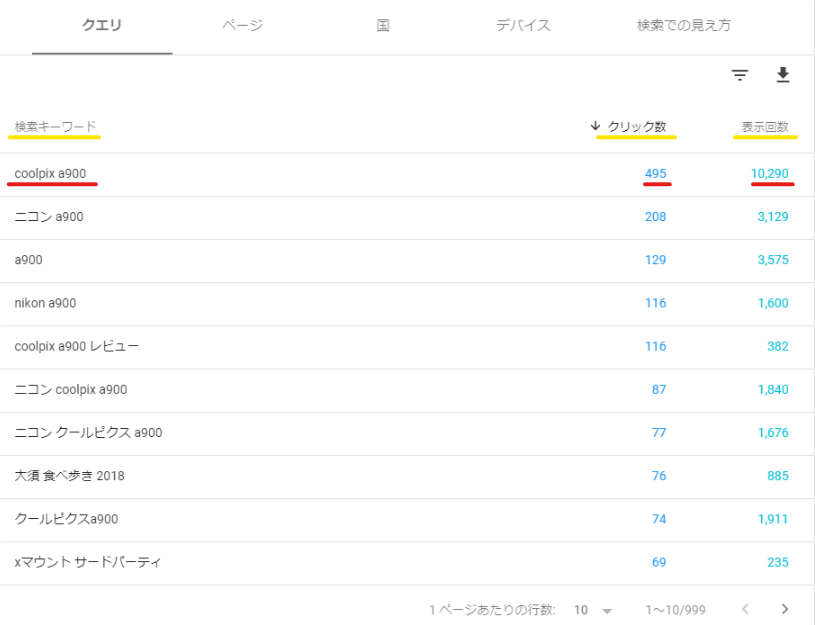The image size is (815, 625).
Task: Select the 大須 食べ歩き 2018 query
Action: pos(69,476)
